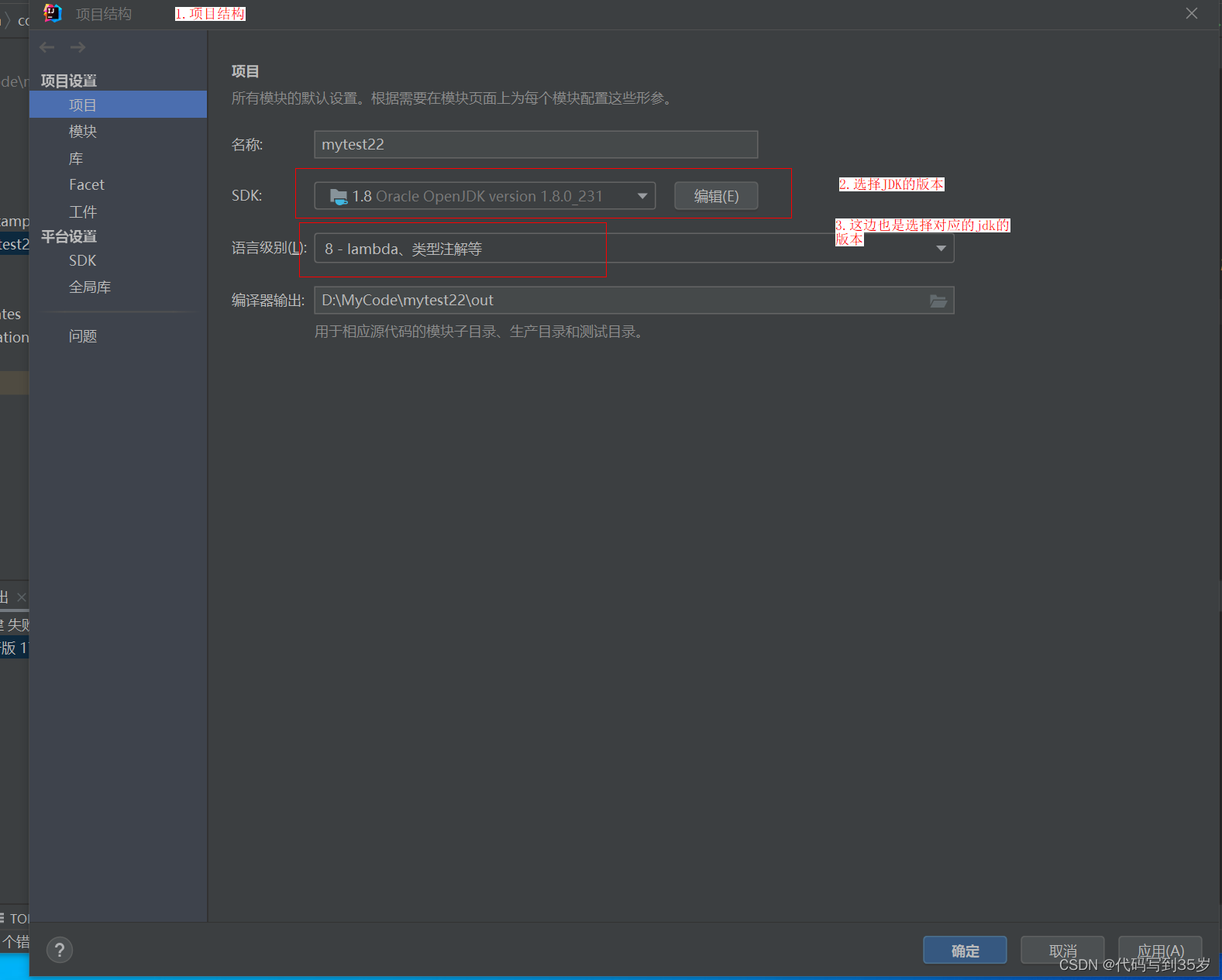Close the Project Structure dialog
Image resolution: width=1222 pixels, height=980 pixels.
[1192, 13]
